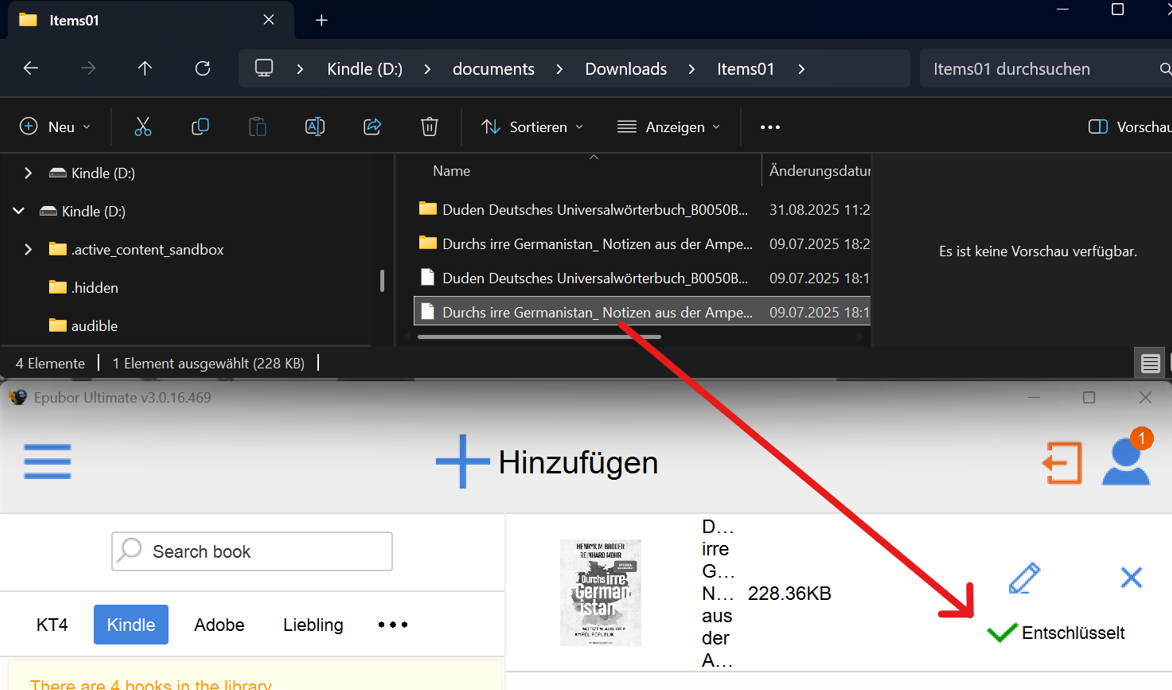Image resolution: width=1172 pixels, height=690 pixels.
Task: Navigate to Downloads via the breadcrumb
Action: tap(625, 68)
